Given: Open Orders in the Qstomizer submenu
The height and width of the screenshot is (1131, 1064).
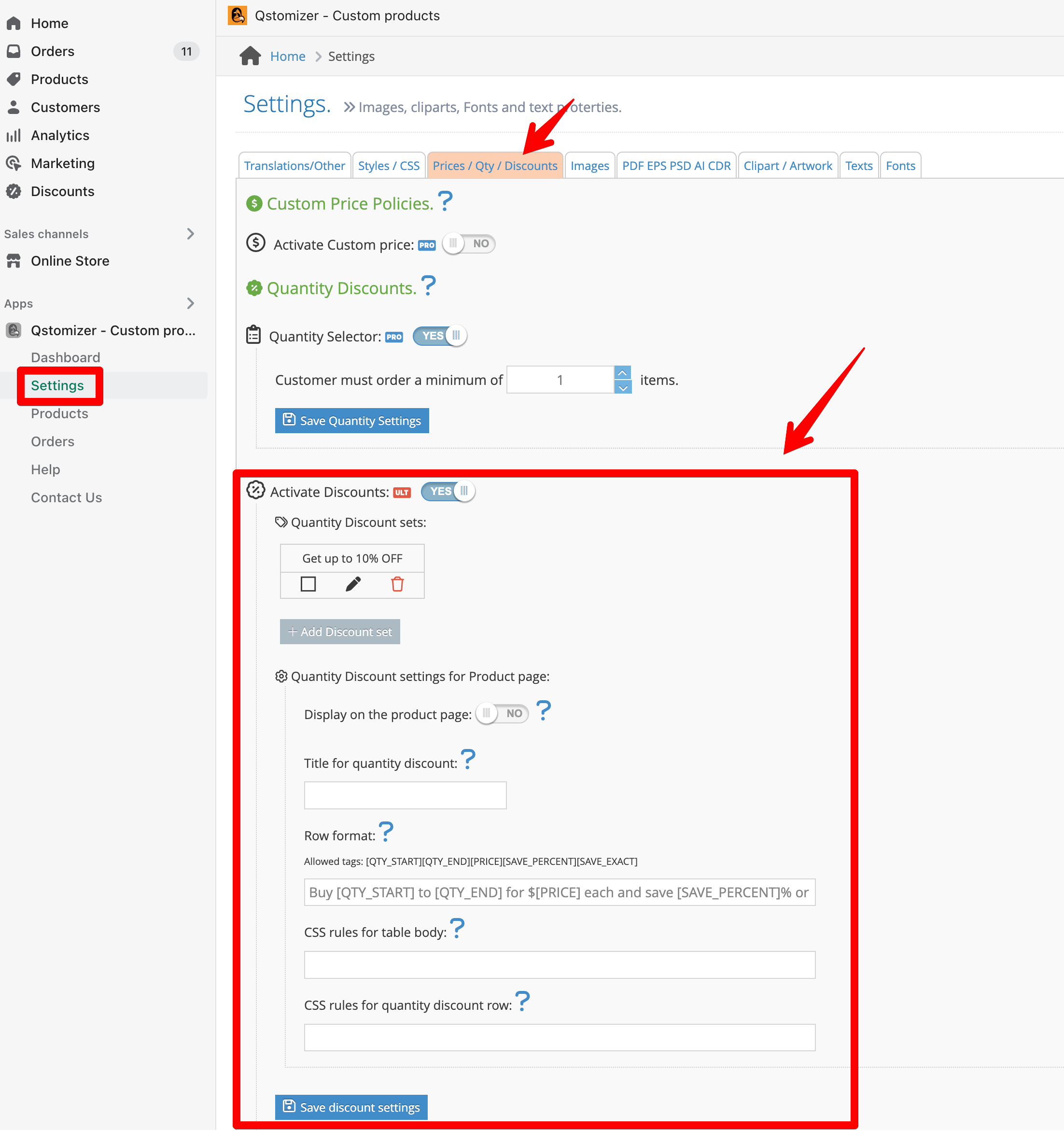Looking at the screenshot, I should [53, 441].
